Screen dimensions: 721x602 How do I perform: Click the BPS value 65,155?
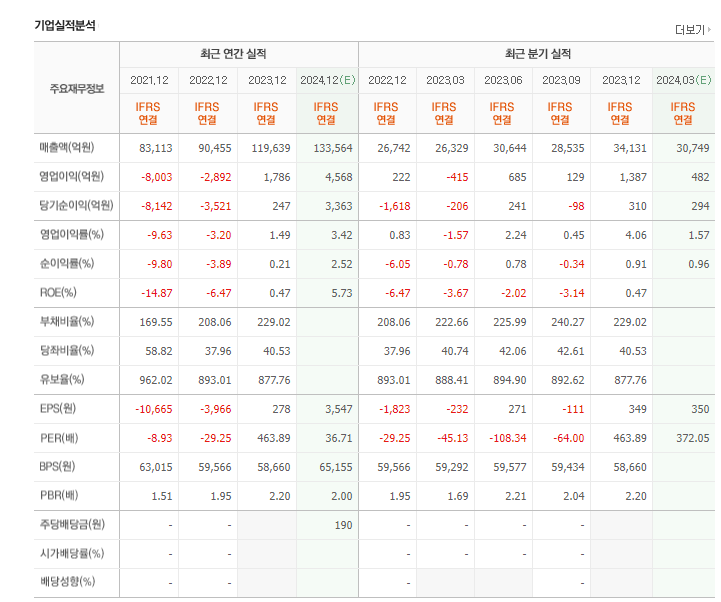tap(336, 467)
